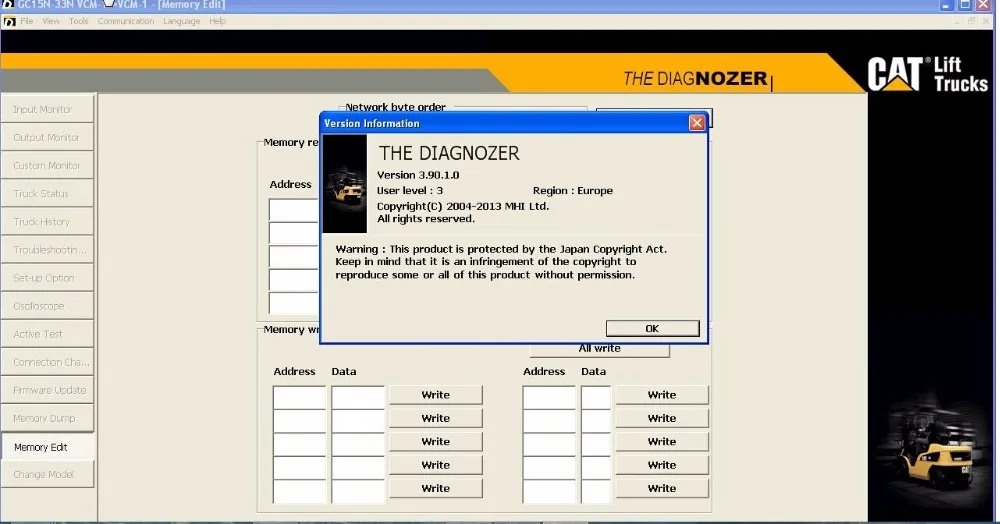1000x524 pixels.
Task: Open Custom Monitor panel
Action: (48, 165)
